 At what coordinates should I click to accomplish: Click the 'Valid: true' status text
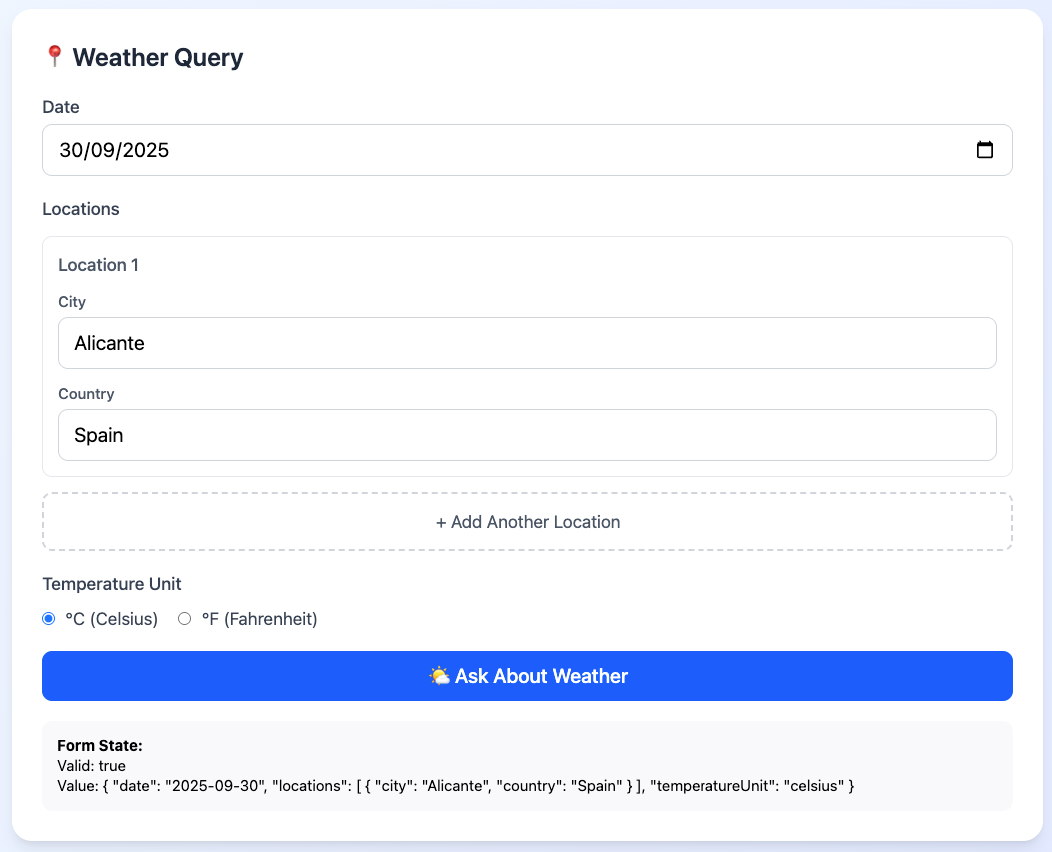coord(91,765)
